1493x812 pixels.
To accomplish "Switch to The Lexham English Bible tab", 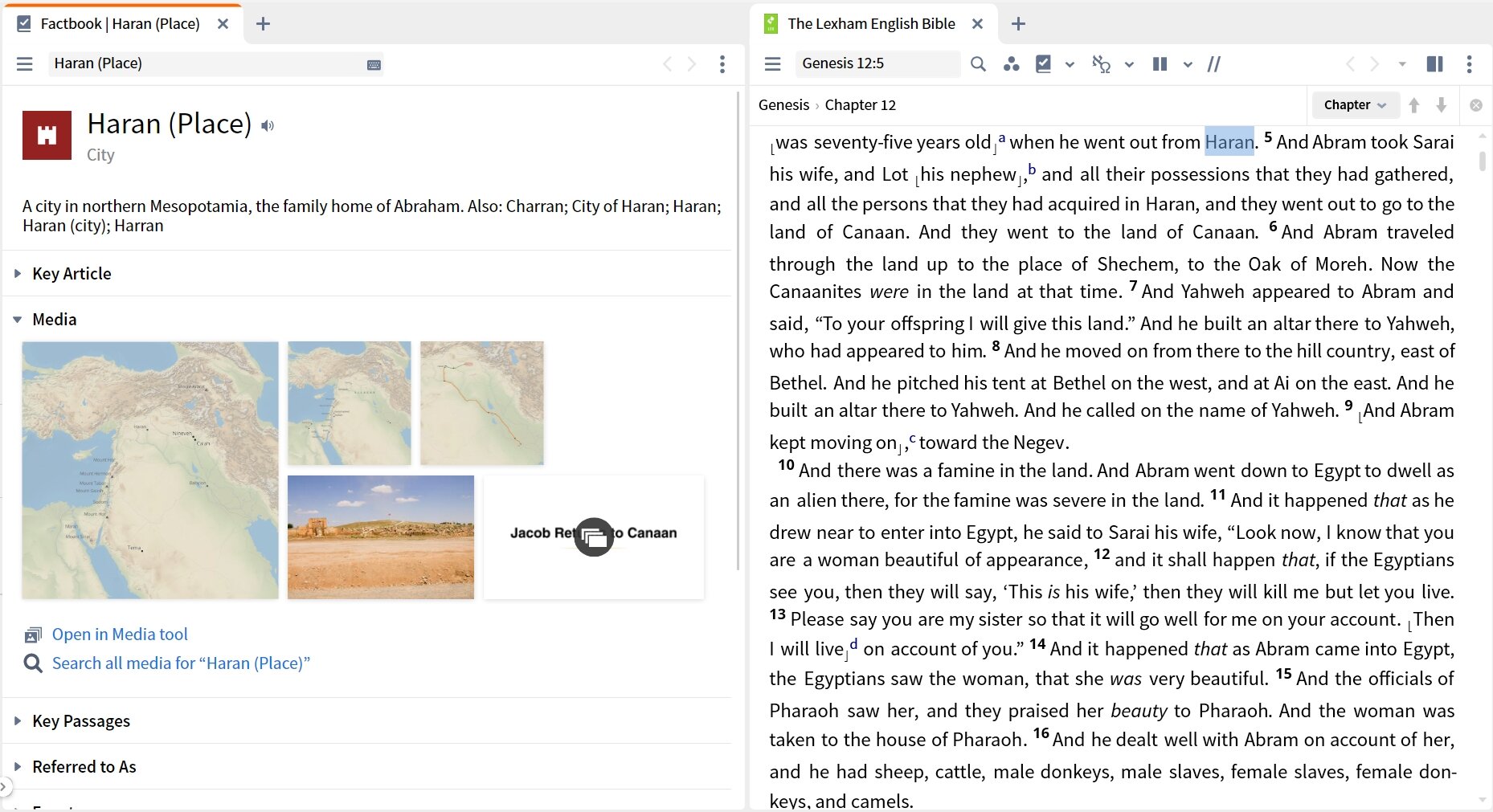I will click(x=870, y=23).
